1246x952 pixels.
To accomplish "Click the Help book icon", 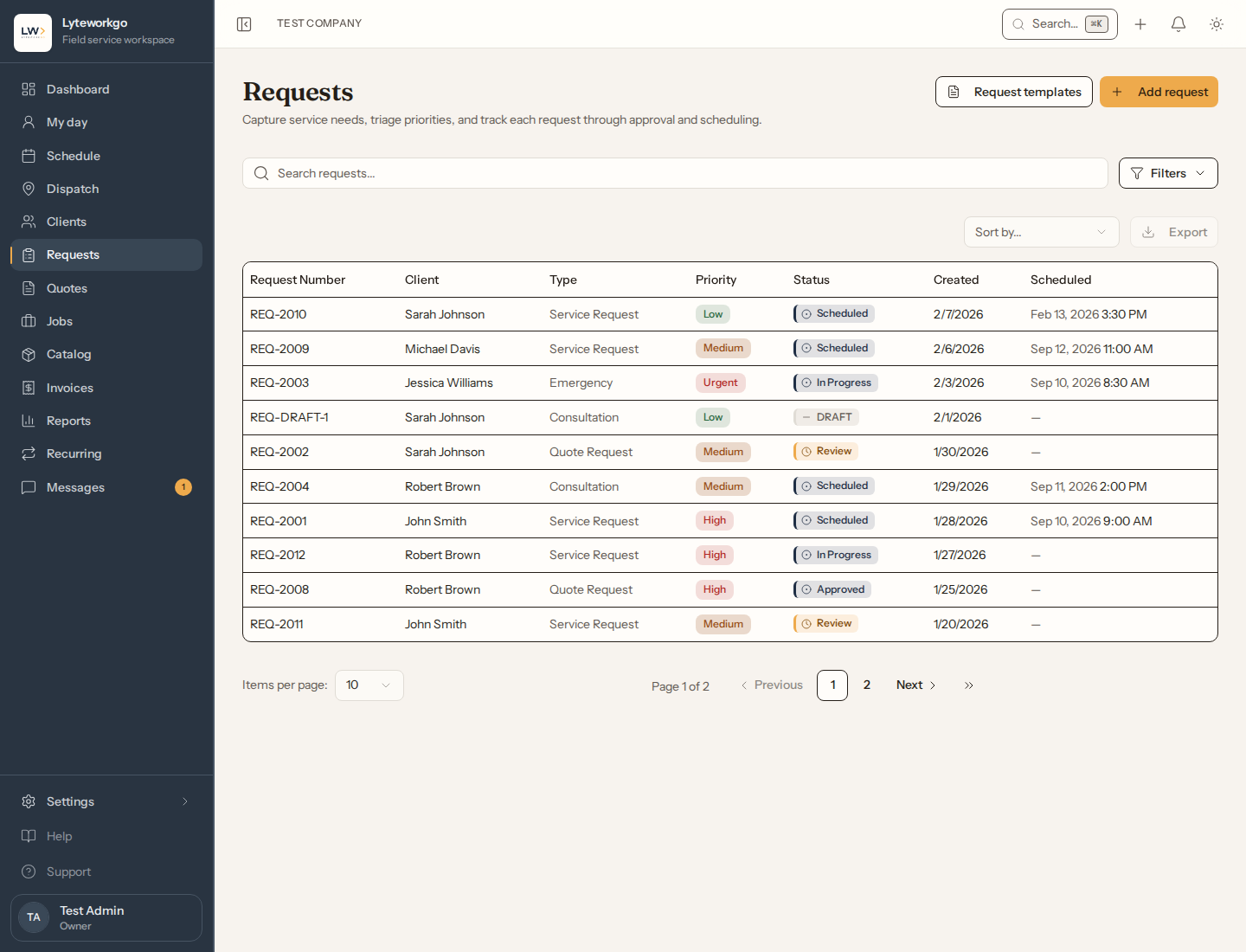I will [29, 836].
